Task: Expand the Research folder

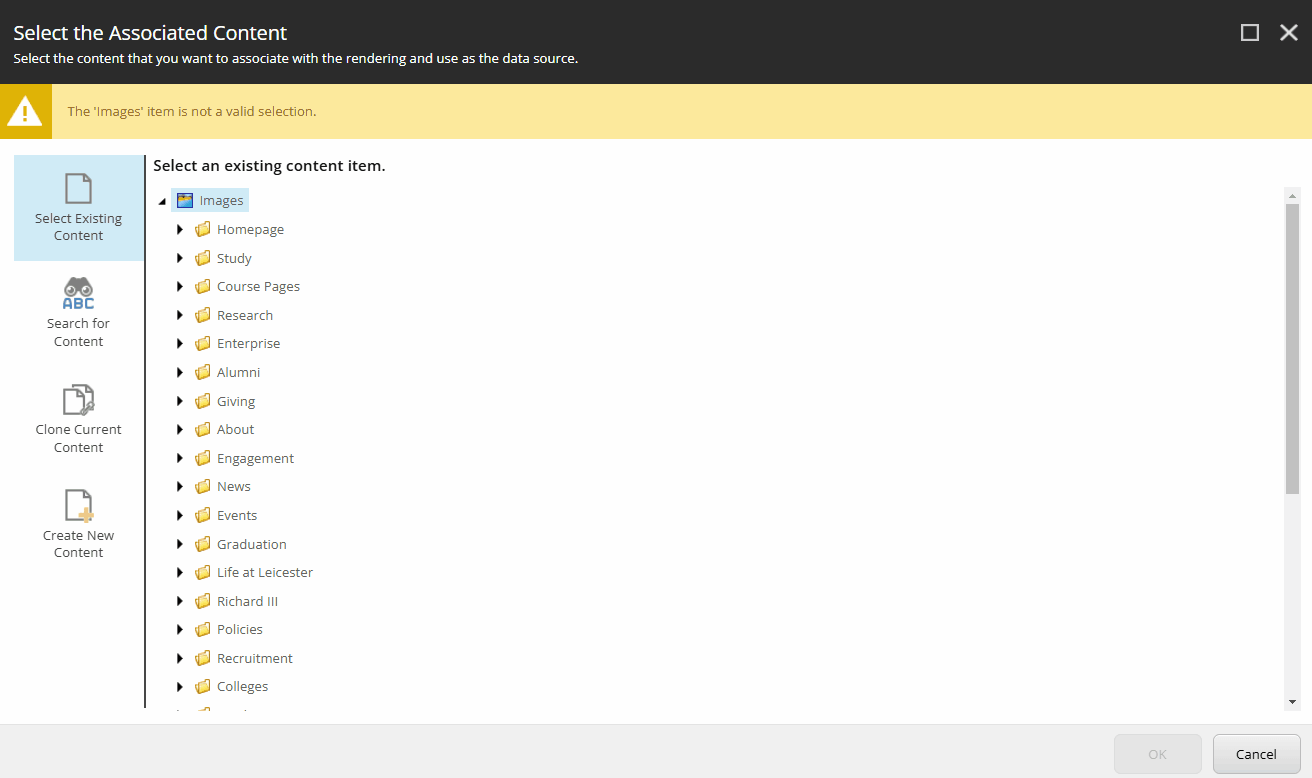Action: point(180,315)
